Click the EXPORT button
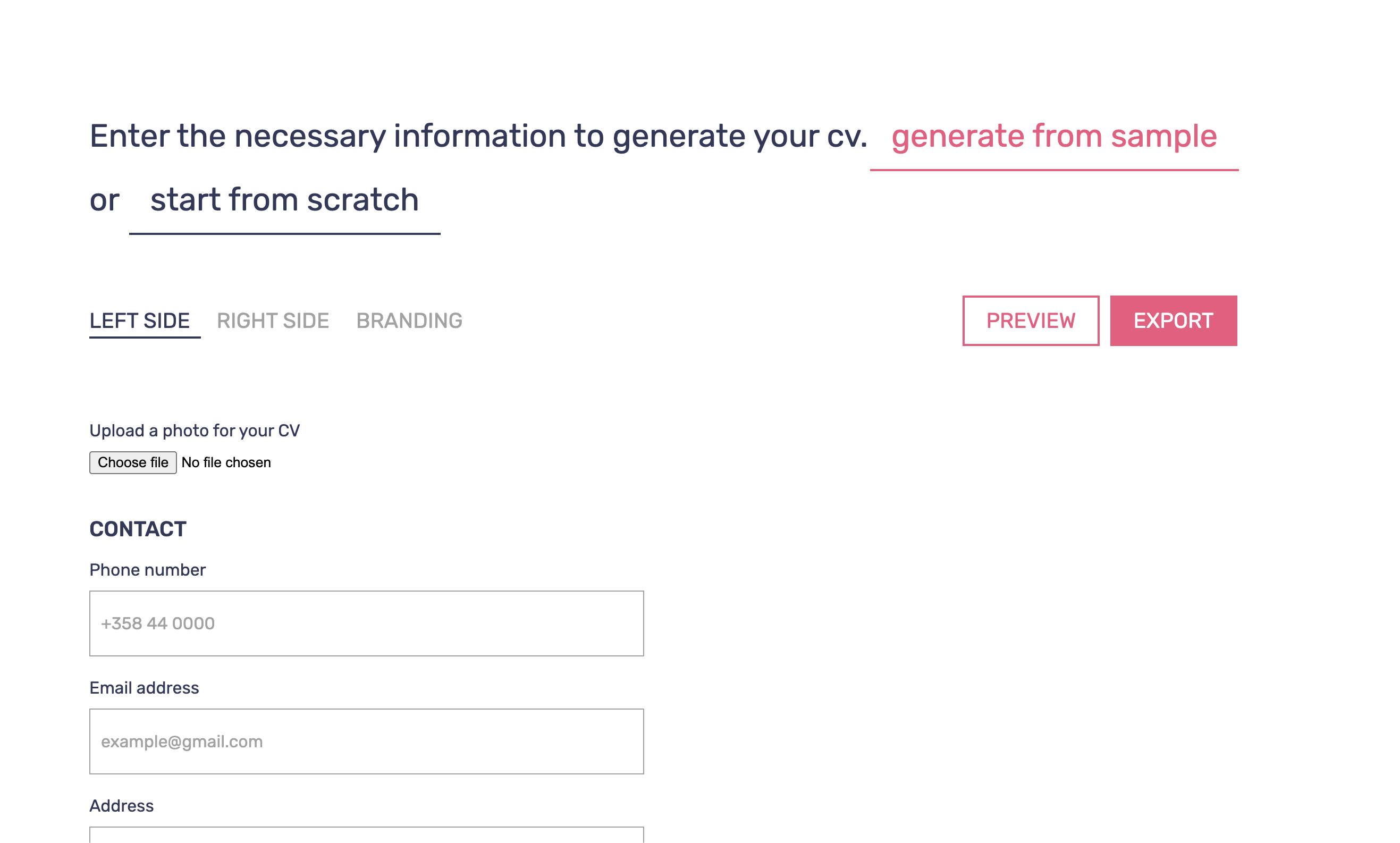1400x843 pixels. 1173,321
